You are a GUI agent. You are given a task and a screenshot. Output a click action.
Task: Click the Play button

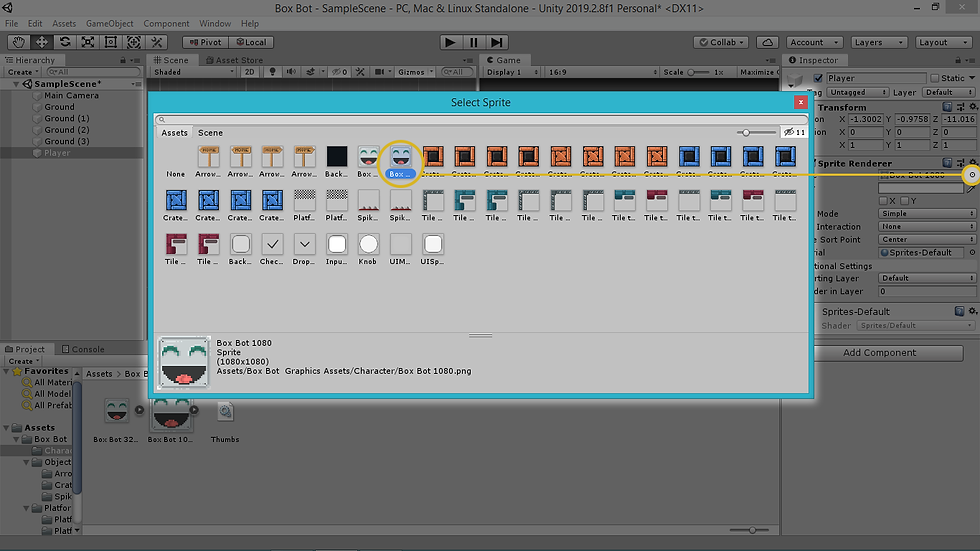[x=450, y=42]
